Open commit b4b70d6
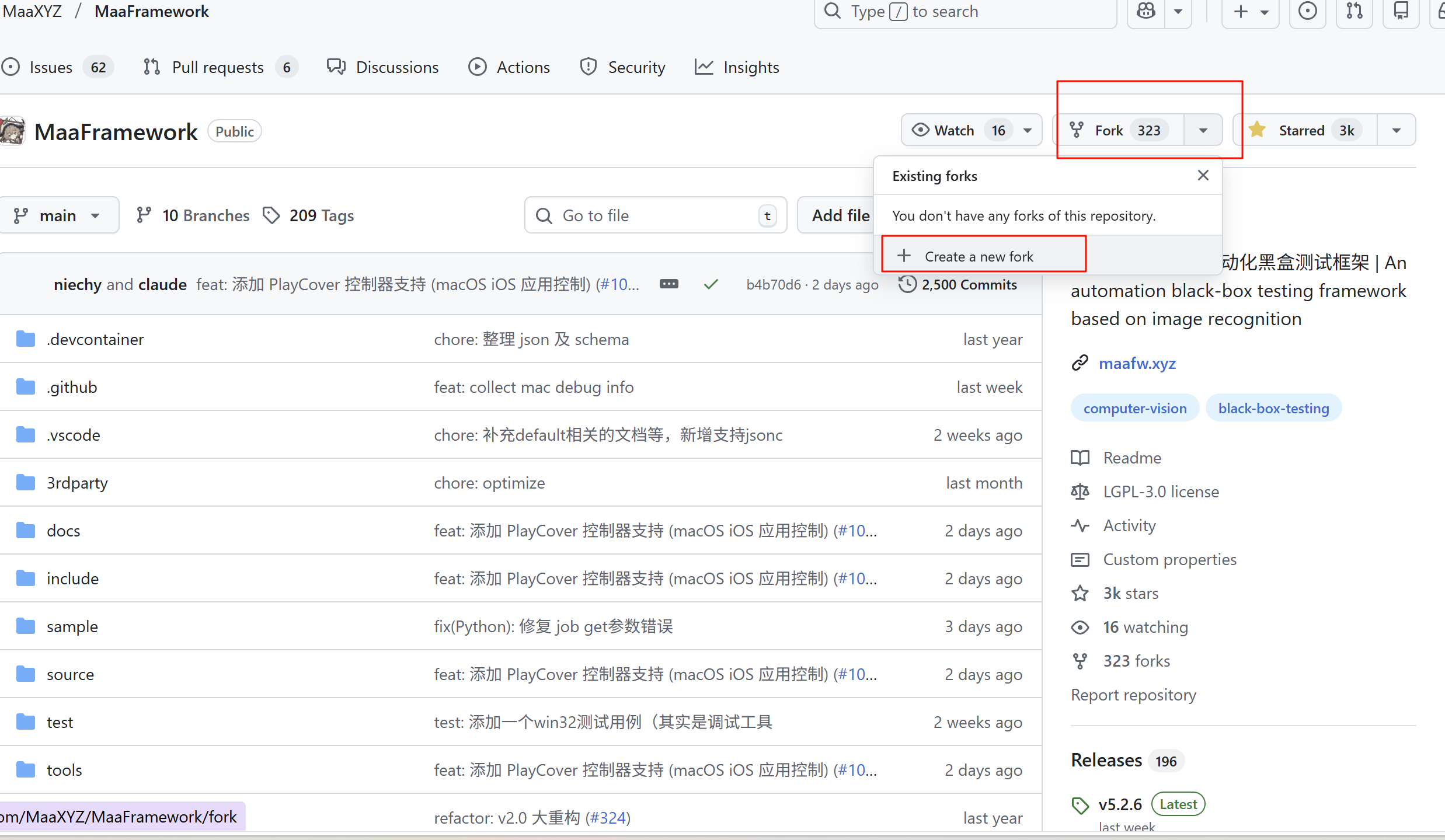The width and height of the screenshot is (1445, 840). pos(774,284)
